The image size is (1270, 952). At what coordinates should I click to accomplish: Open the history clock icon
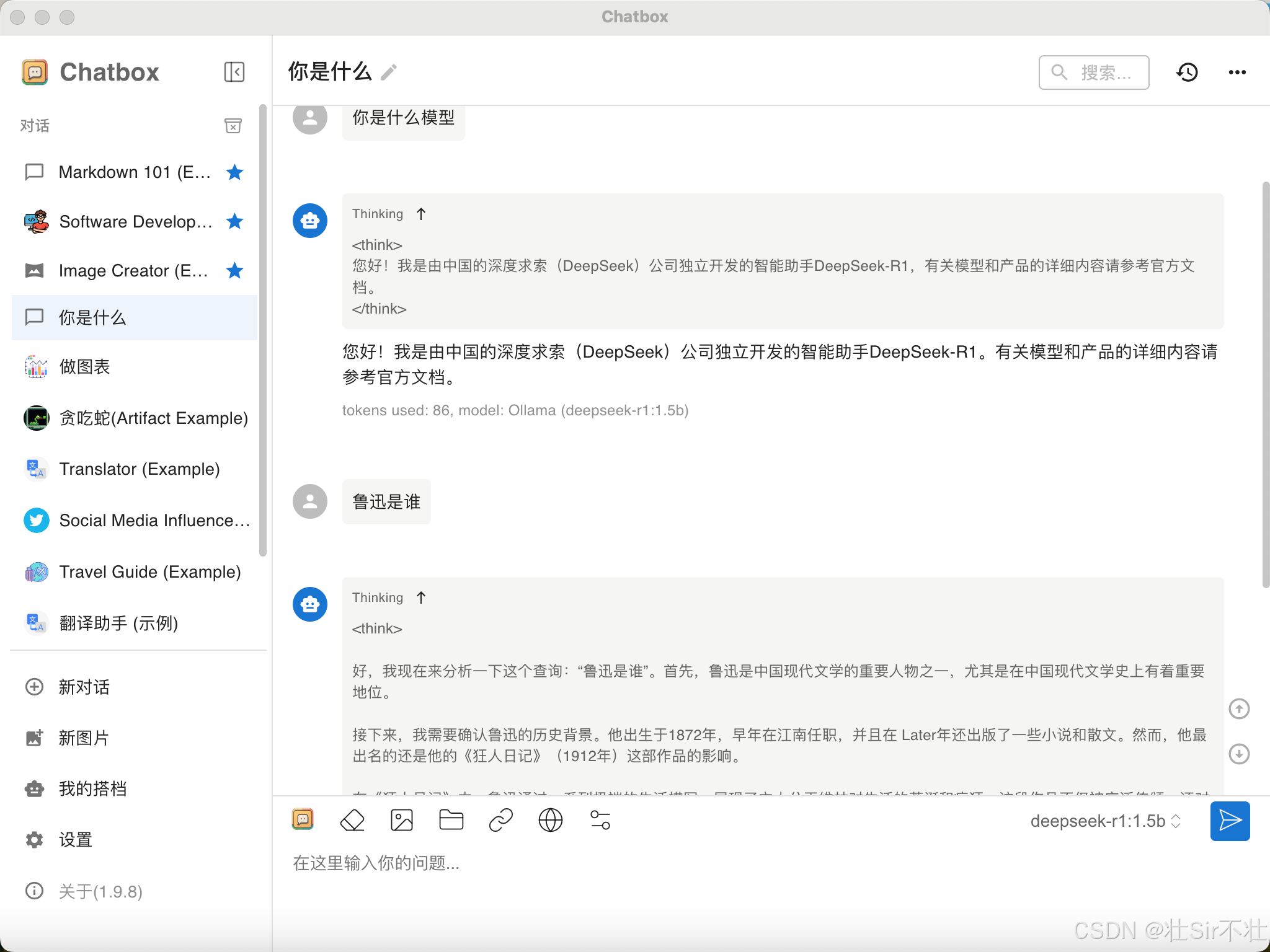coord(1187,73)
